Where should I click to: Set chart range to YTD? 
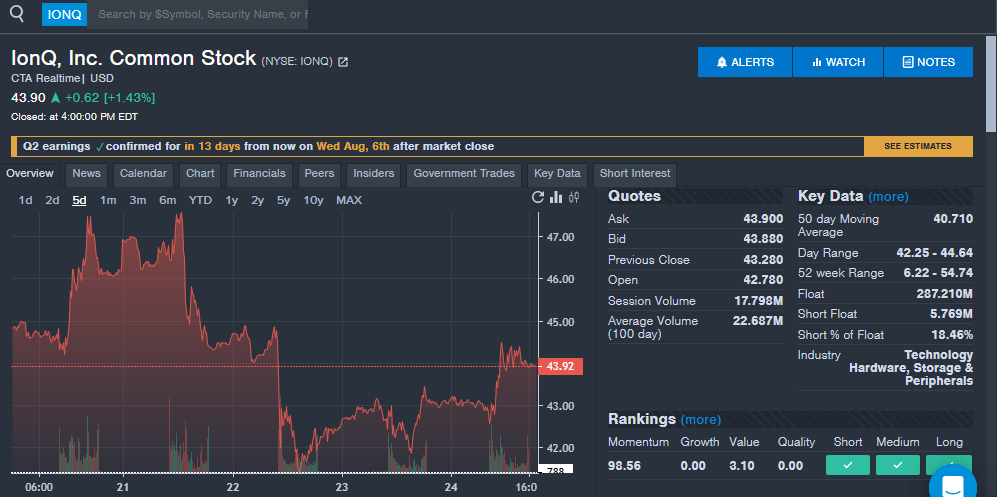point(200,200)
